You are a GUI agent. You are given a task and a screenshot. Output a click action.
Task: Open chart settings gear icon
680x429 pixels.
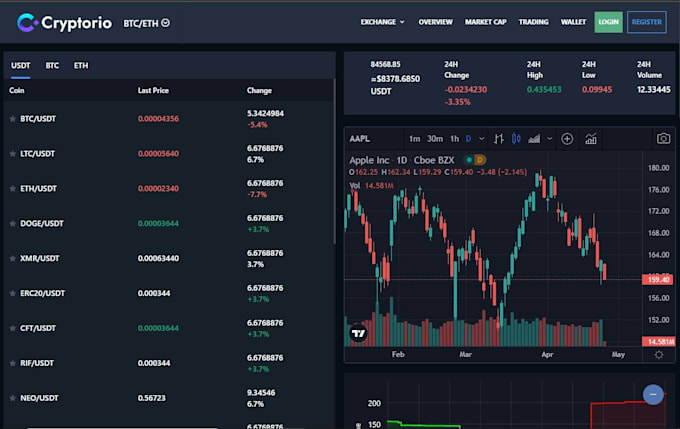pos(658,355)
